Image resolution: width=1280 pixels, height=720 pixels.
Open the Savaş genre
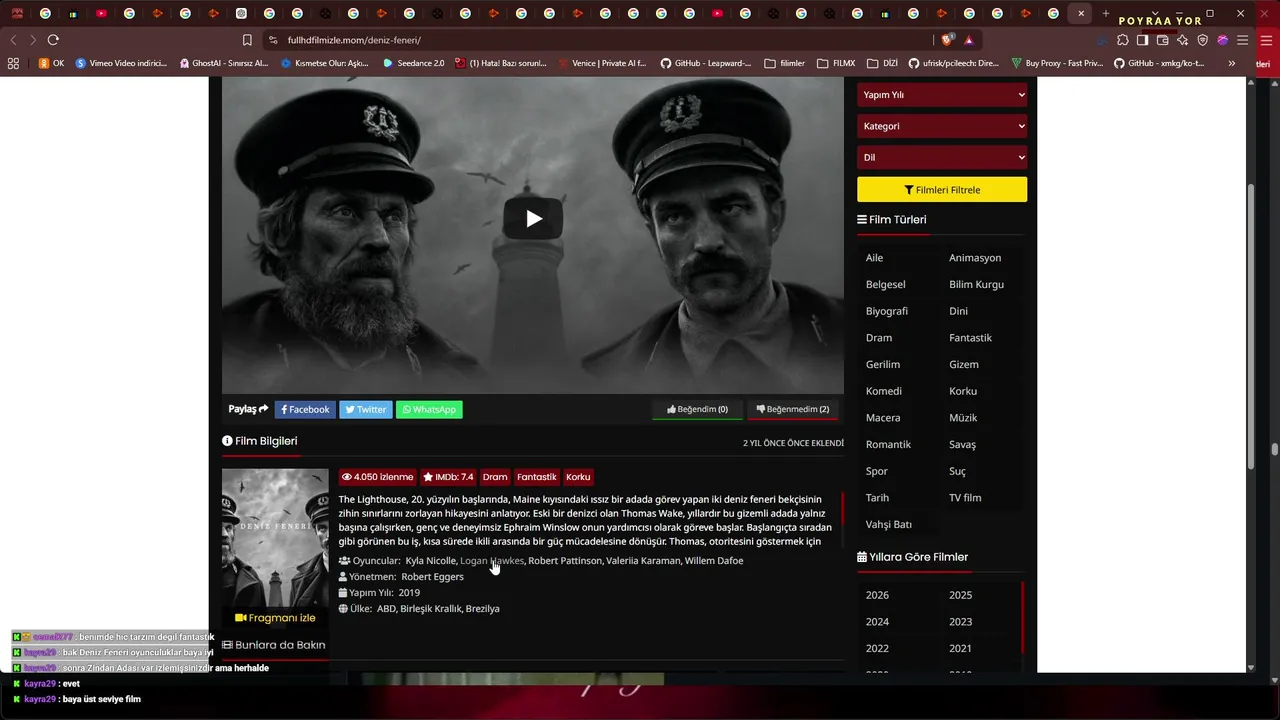coord(962,444)
